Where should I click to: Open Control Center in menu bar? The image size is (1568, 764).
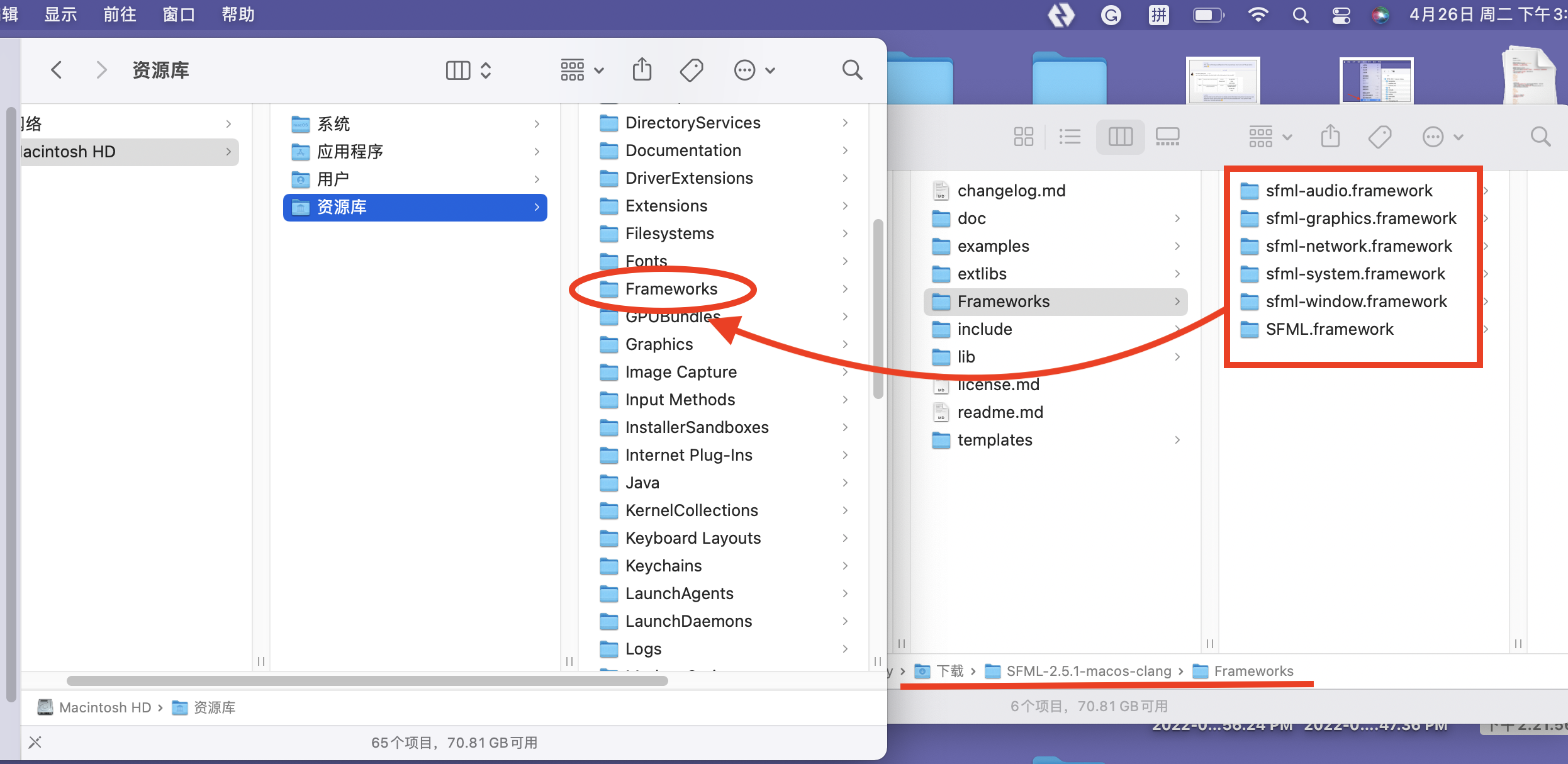click(x=1341, y=15)
